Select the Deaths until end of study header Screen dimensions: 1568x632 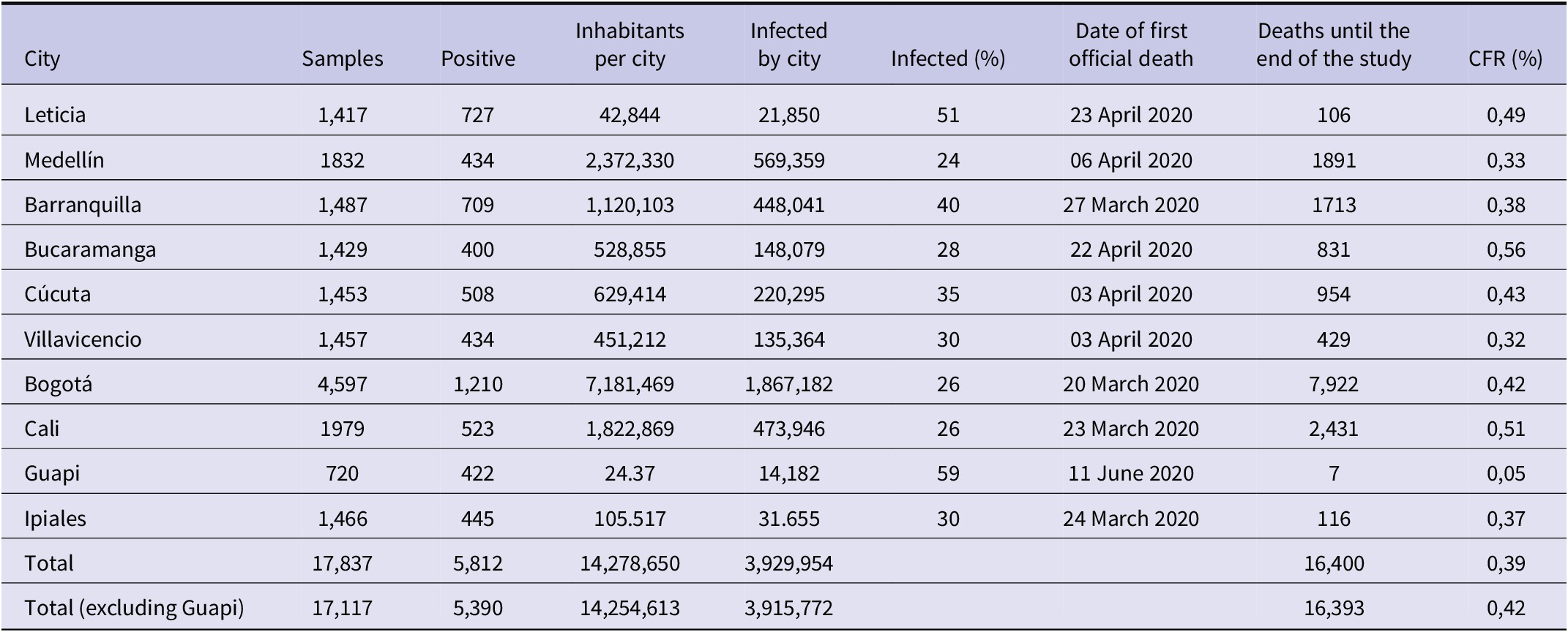tap(1334, 45)
